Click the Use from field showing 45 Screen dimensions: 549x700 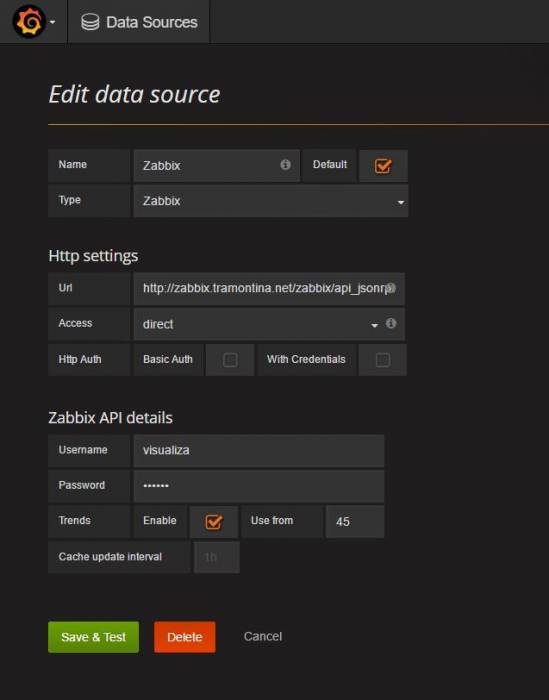click(355, 521)
